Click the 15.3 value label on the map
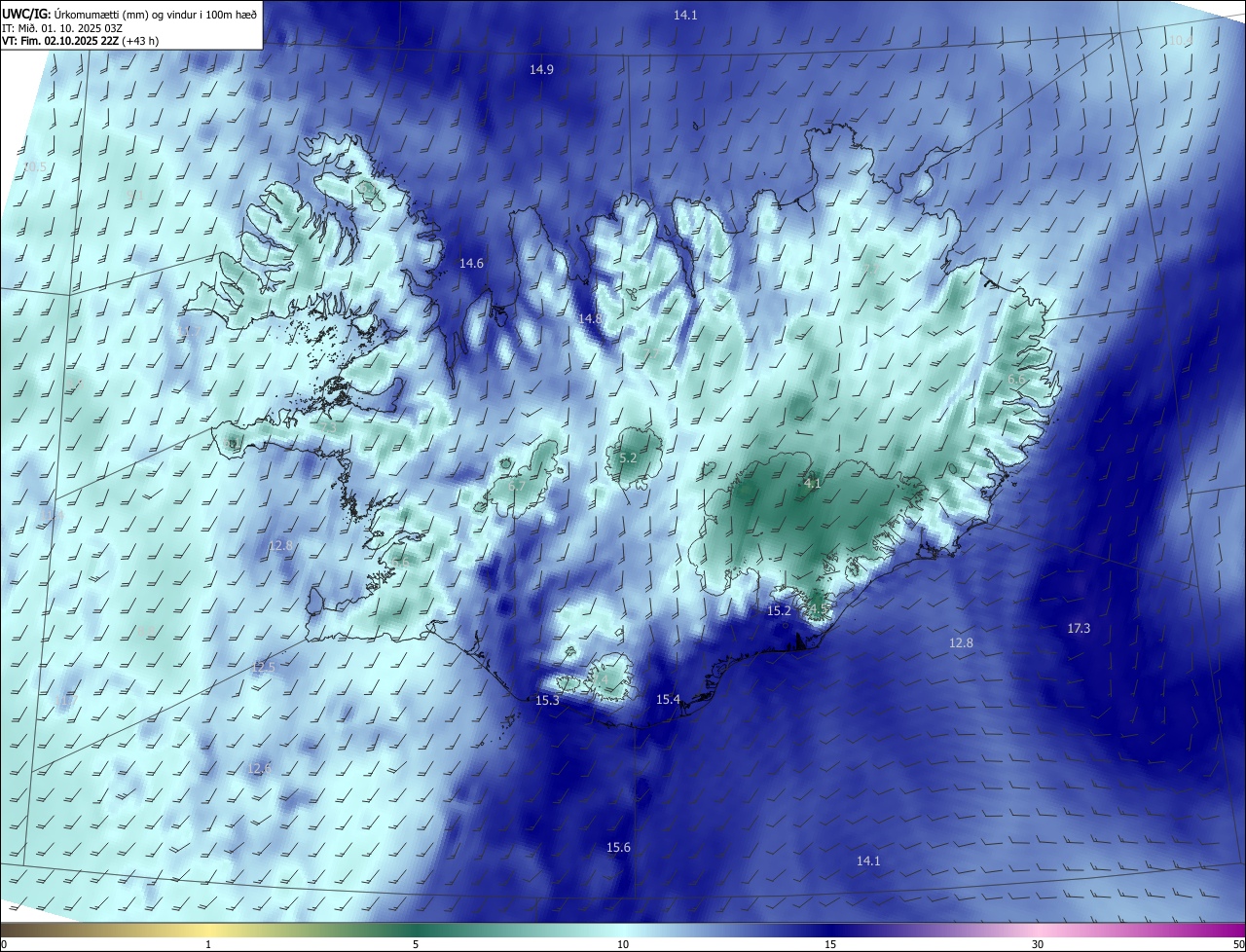 coord(547,701)
